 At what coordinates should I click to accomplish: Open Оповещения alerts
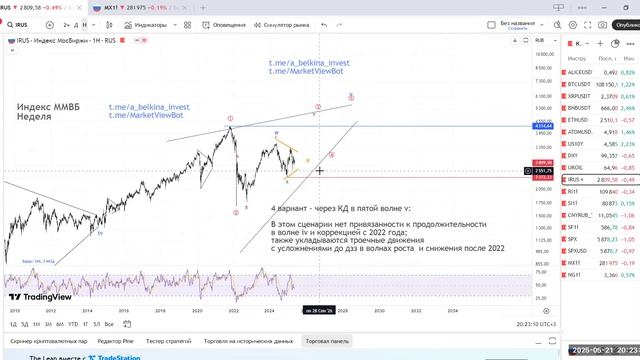pos(224,25)
